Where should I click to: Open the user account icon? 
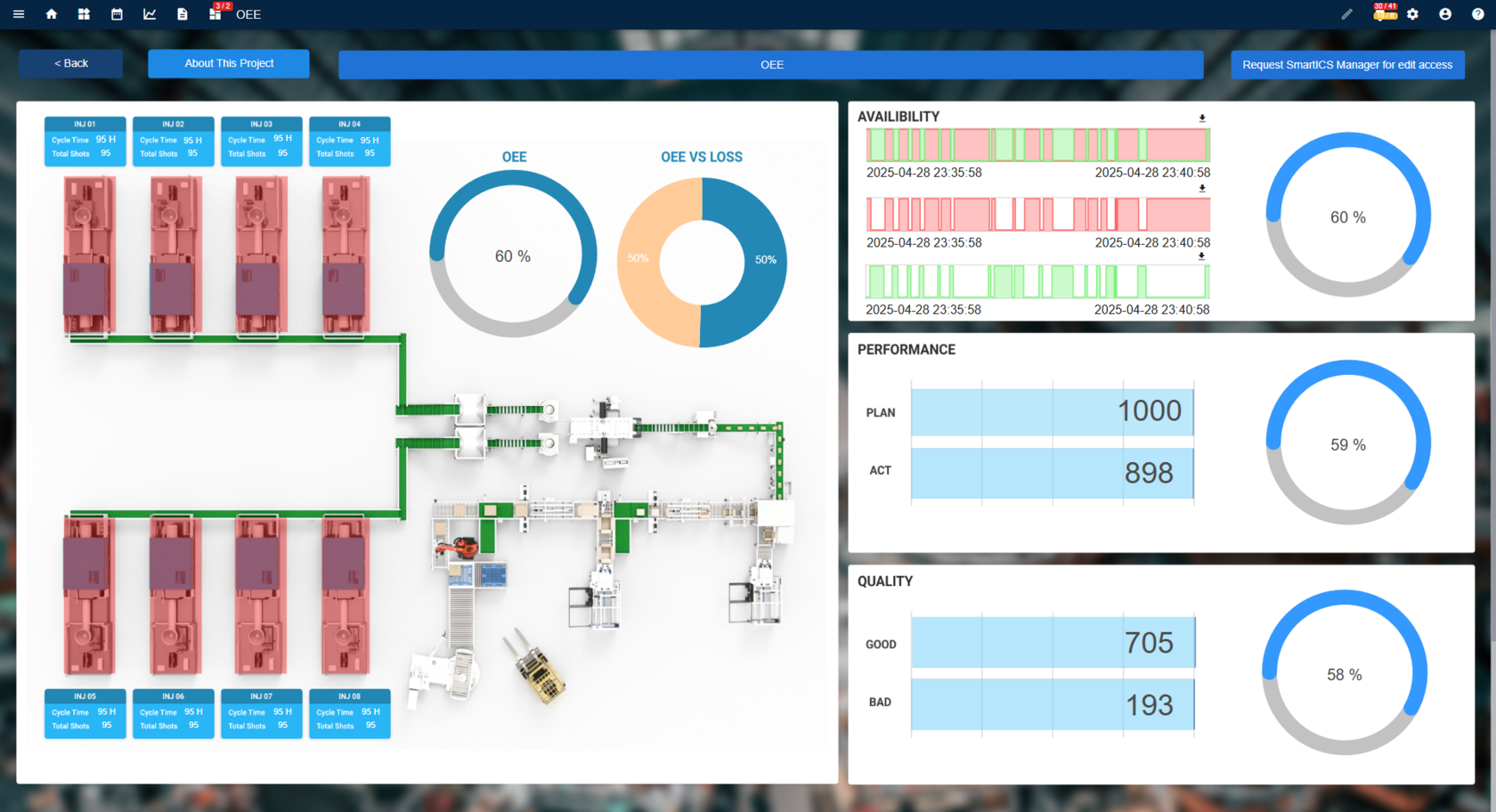[1445, 14]
